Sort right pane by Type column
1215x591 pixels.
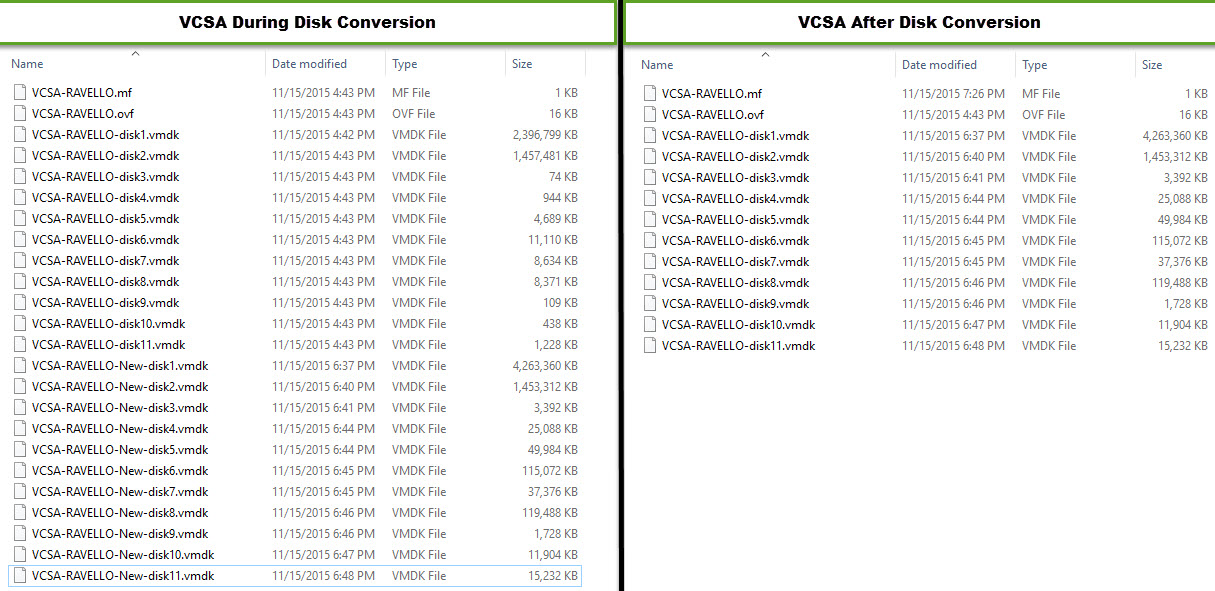tap(1035, 65)
